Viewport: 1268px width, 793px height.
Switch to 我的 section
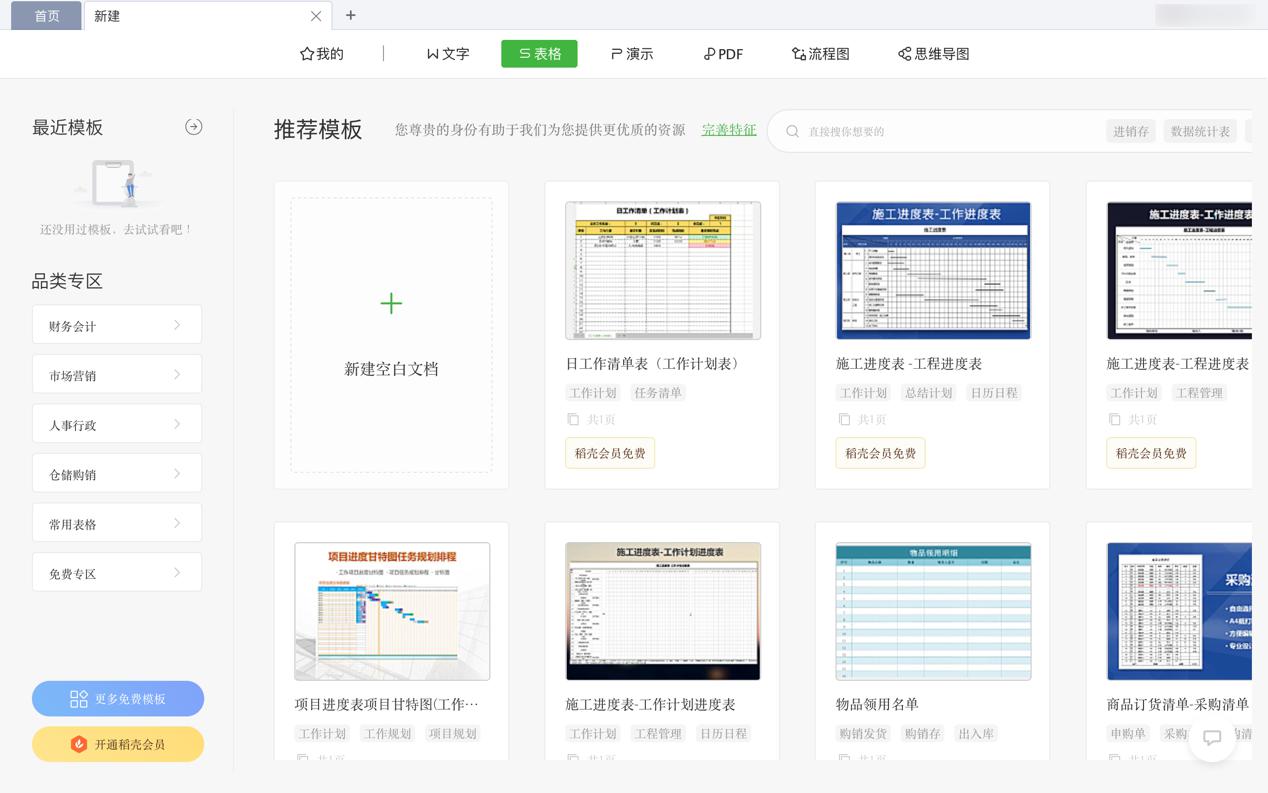[x=322, y=54]
